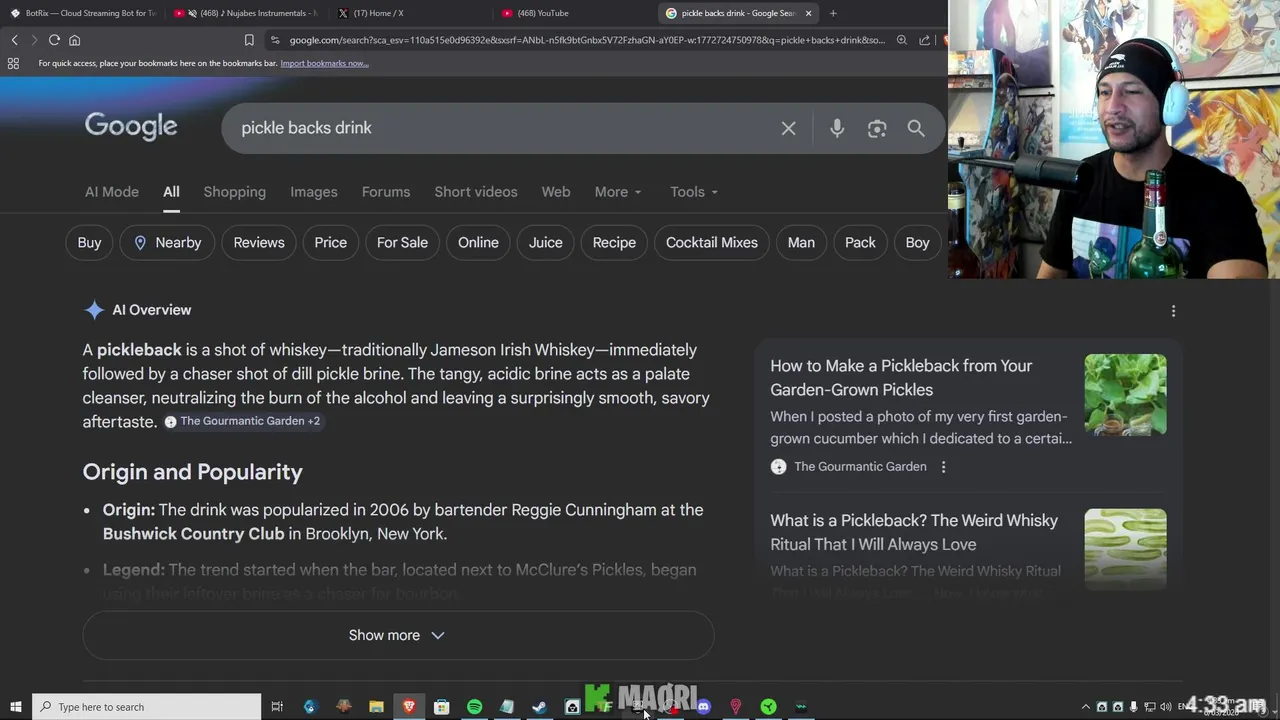
Task: Expand the AI Overview with Show more
Action: 398,635
